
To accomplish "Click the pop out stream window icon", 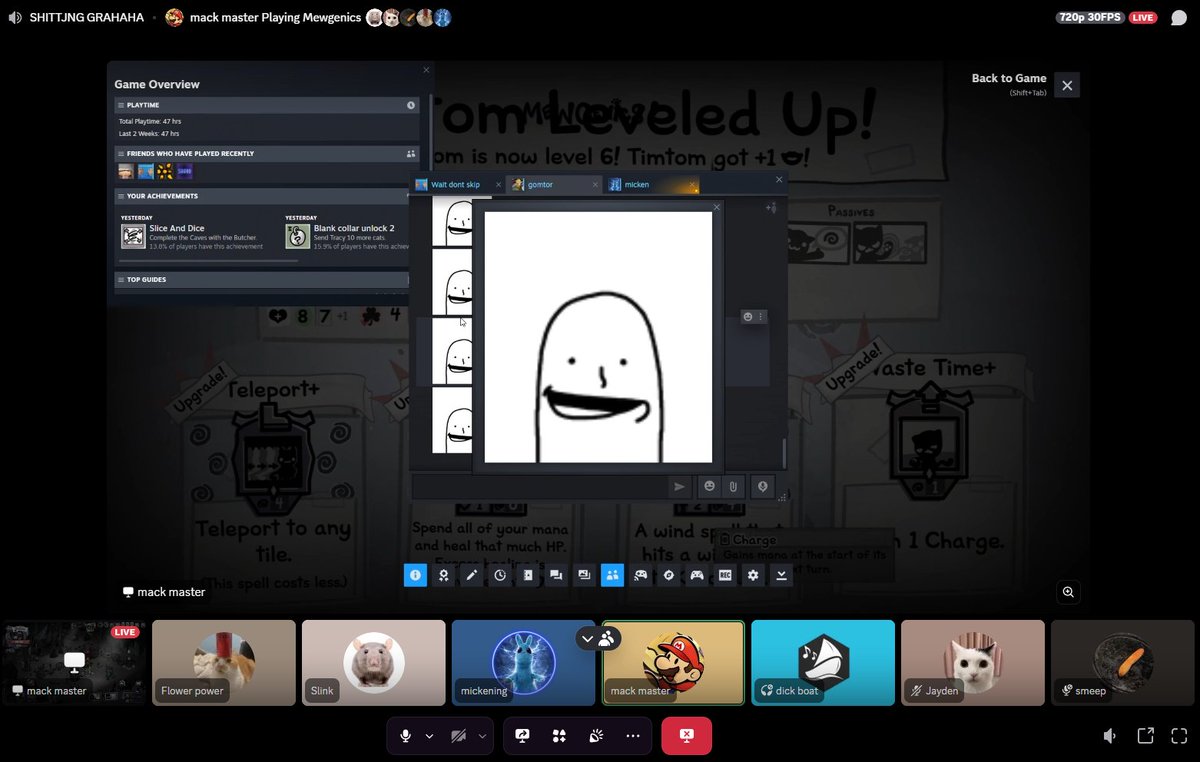I will (x=1146, y=735).
